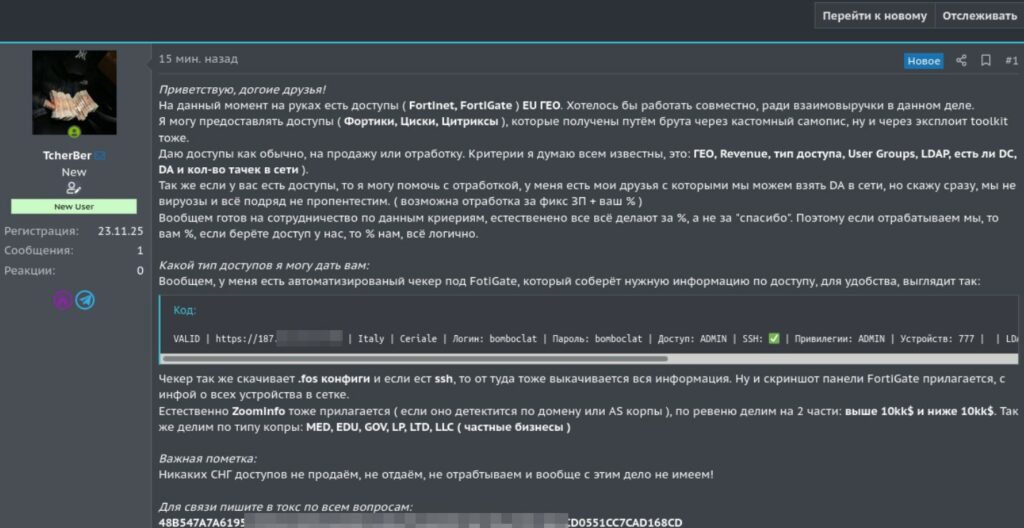Click the green online status indicator on avatar
The image size is (1024, 528).
[x=74, y=133]
